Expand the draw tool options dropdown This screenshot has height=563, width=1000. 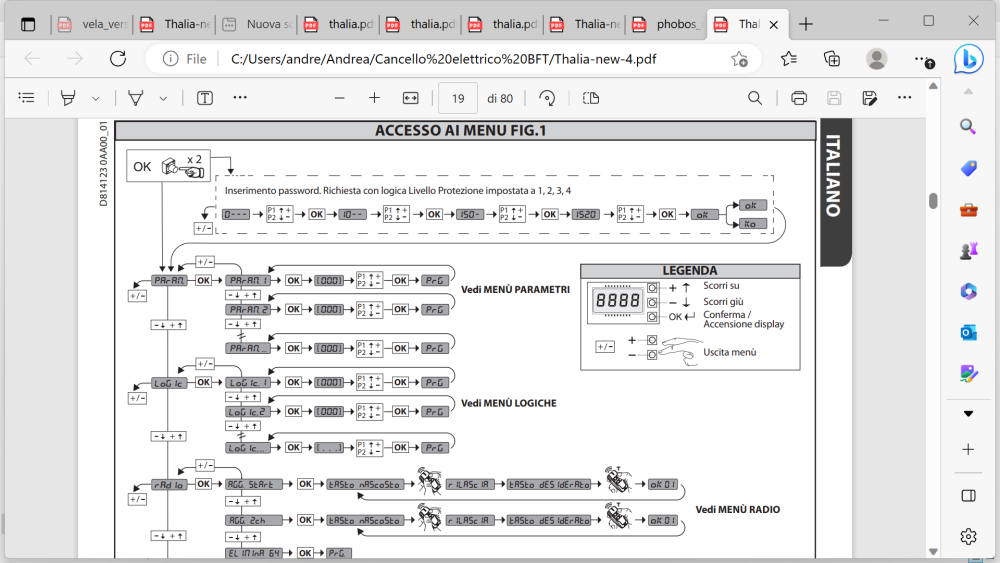pyautogui.click(x=163, y=98)
